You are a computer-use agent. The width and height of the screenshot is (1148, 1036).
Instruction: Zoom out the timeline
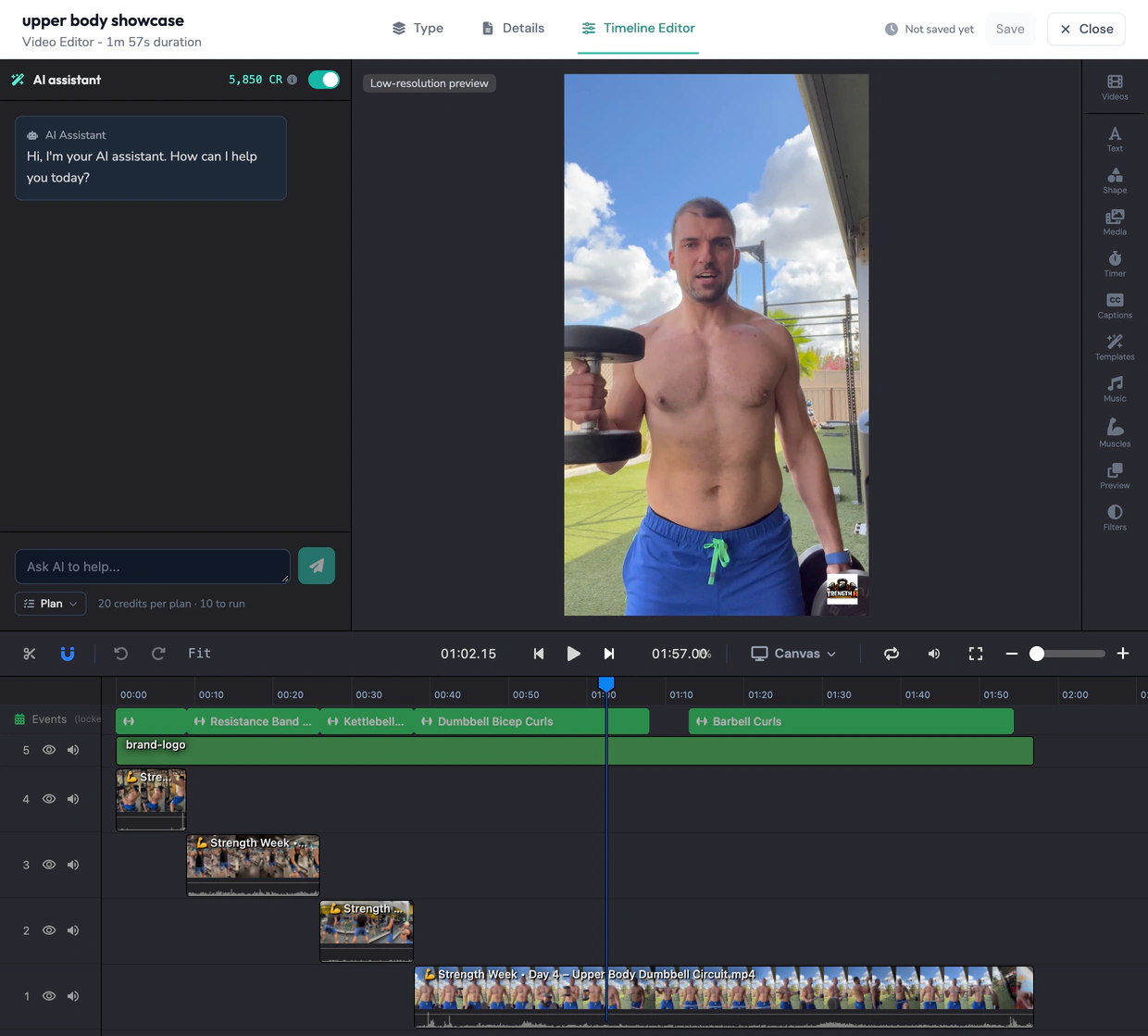pyautogui.click(x=1012, y=654)
